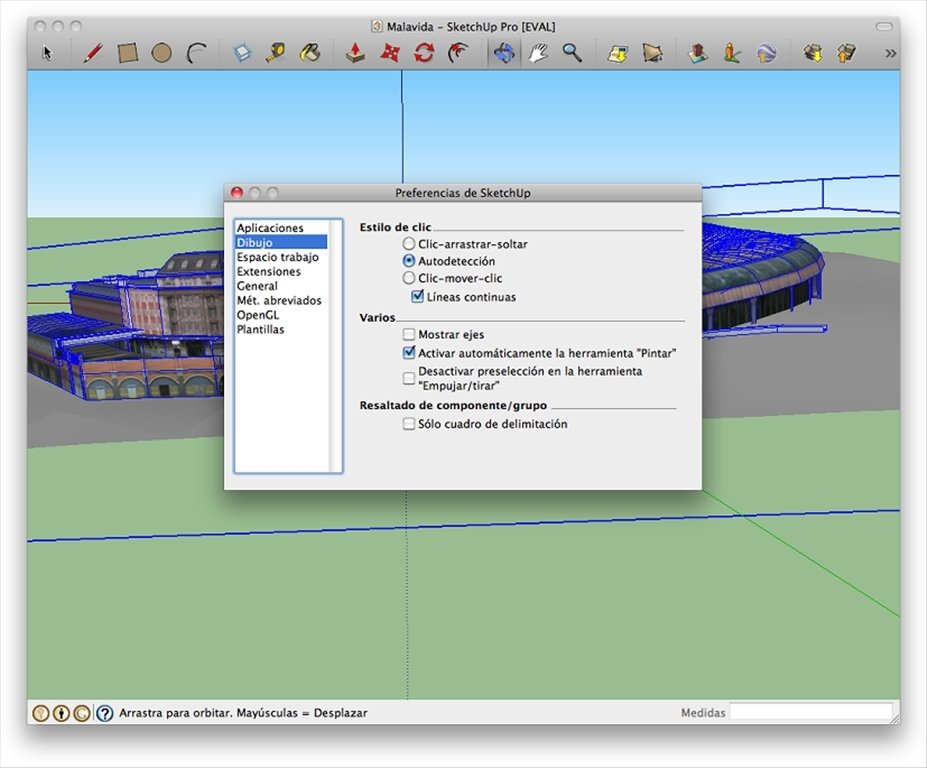Image resolution: width=927 pixels, height=768 pixels.
Task: Click the download box icon with yellow arrow
Action: tap(813, 53)
